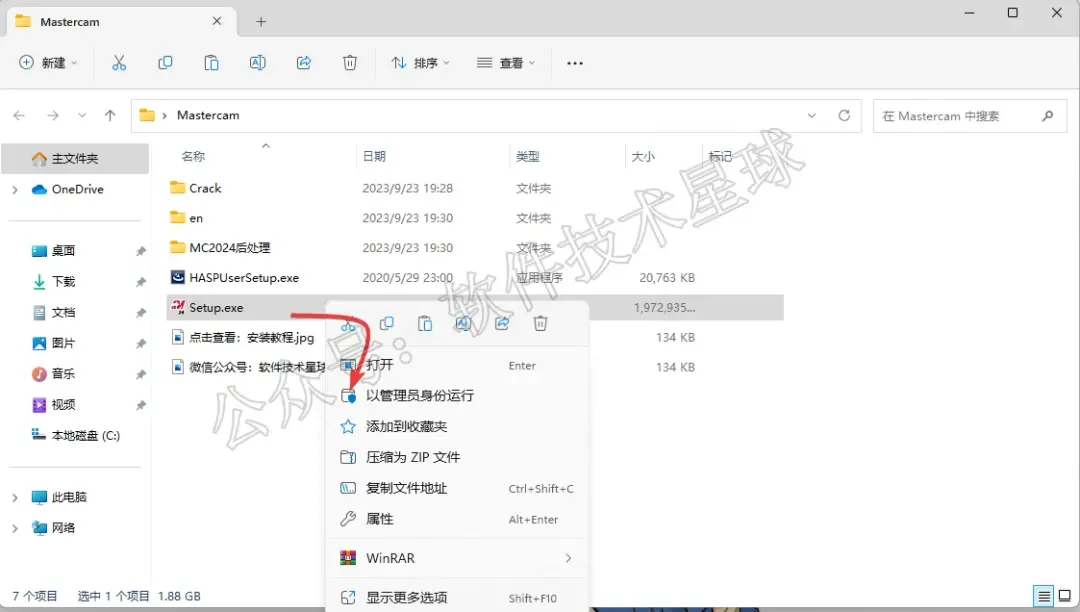Click the Share icon in the context menu

[x=502, y=323]
